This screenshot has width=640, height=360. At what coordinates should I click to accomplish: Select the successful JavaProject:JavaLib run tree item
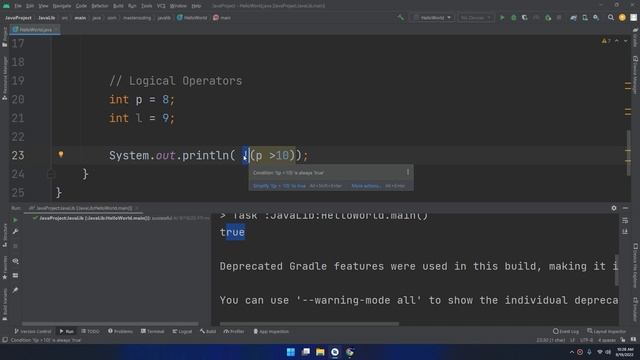point(121,218)
